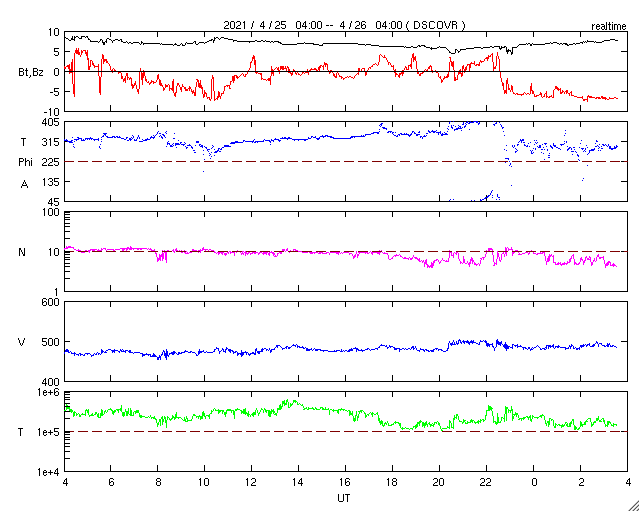Click the '135' tick label on Phi panel

[x=51, y=182]
